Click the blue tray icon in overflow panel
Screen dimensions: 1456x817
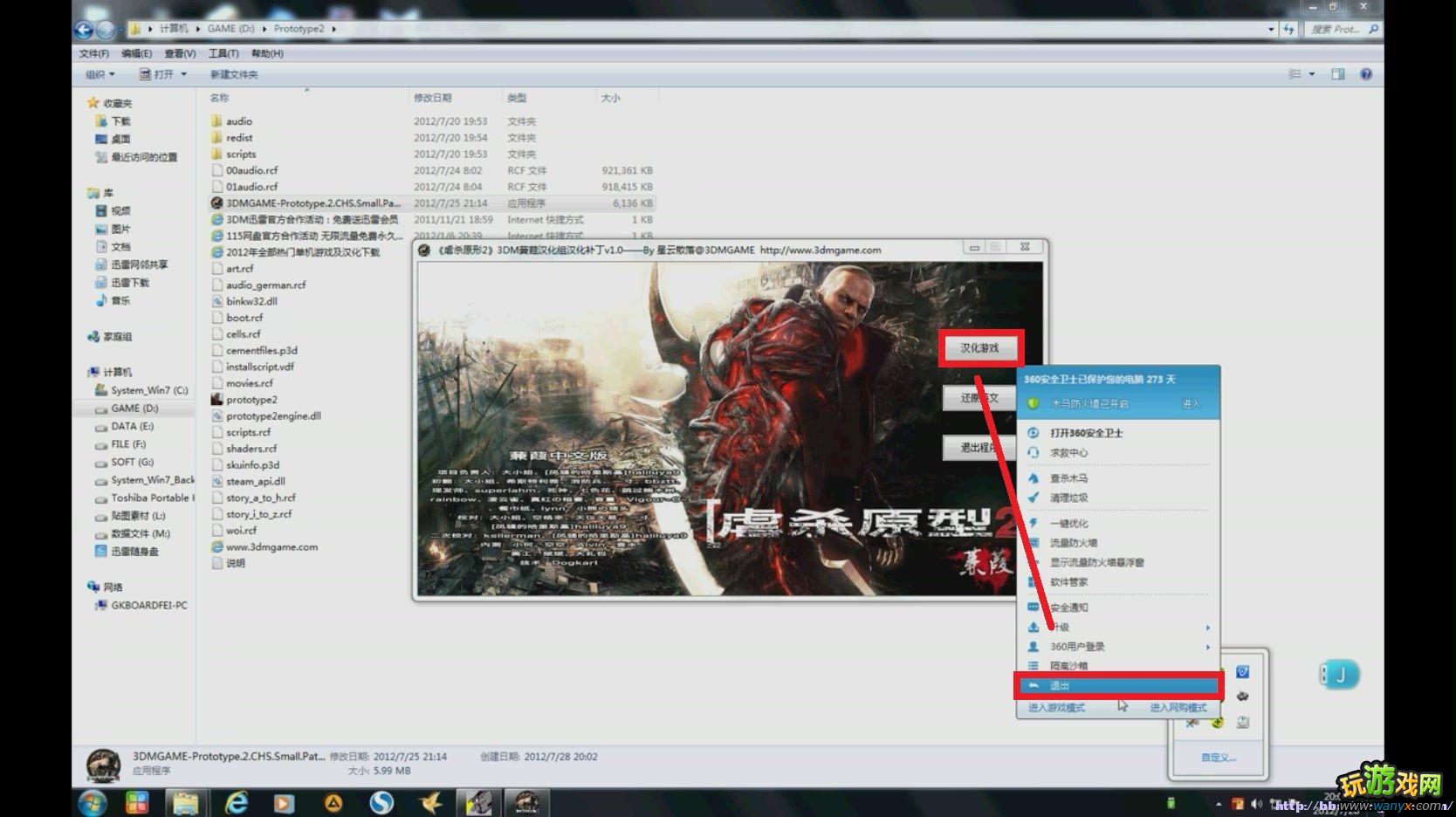pos(1242,672)
